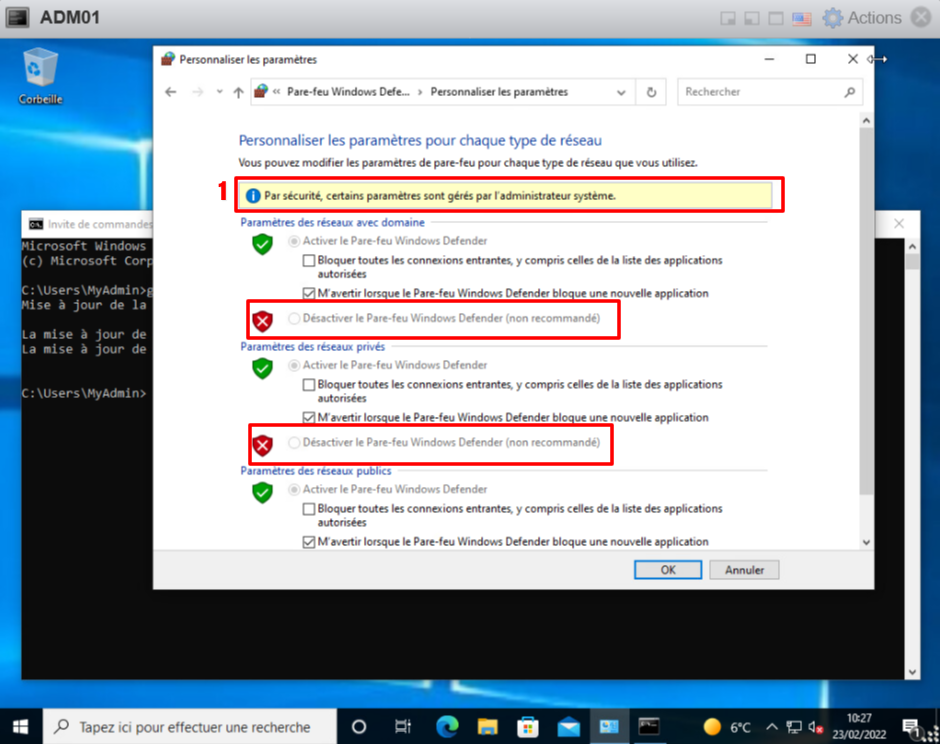Toggle notify checkbox under private networks
The width and height of the screenshot is (940, 744).
(x=310, y=417)
